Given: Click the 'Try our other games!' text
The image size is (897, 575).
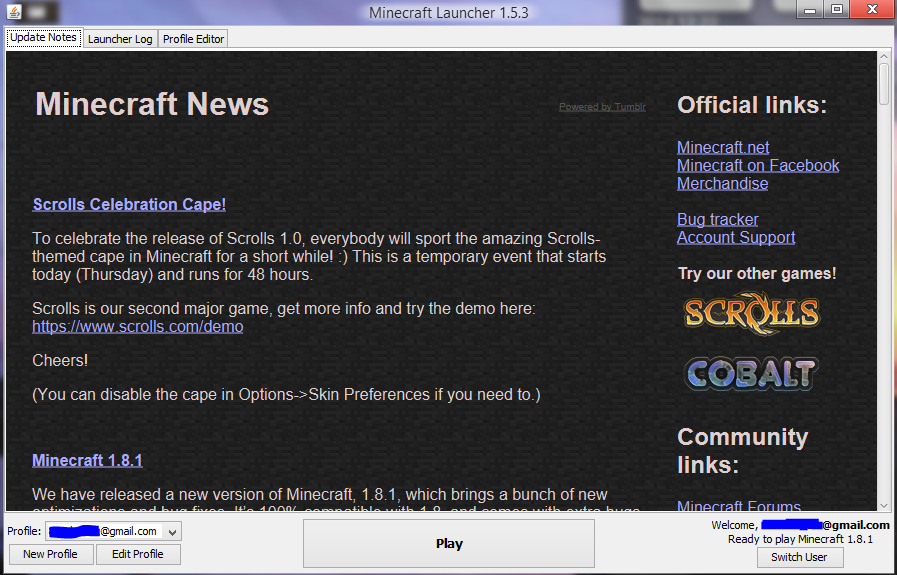Looking at the screenshot, I should (x=757, y=273).
